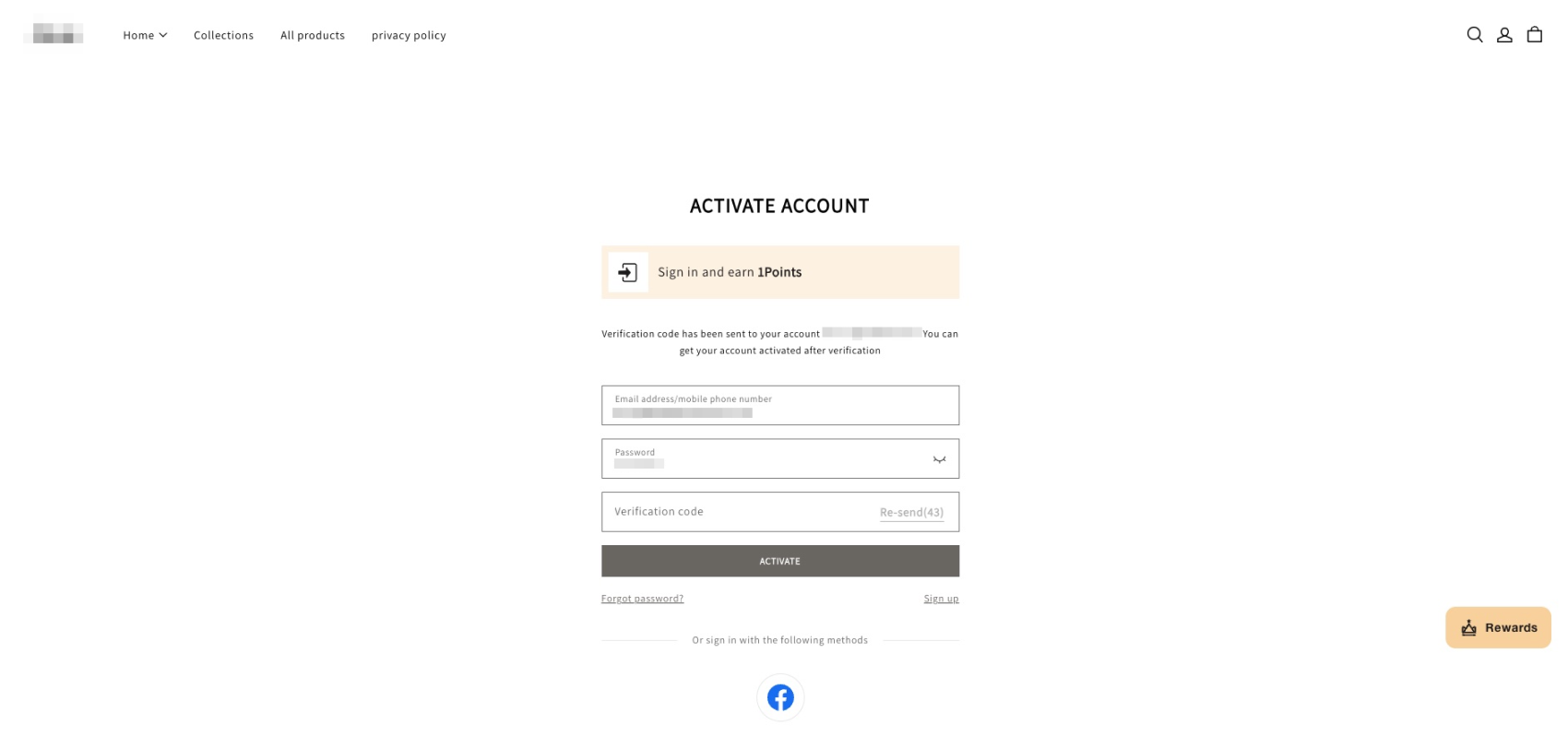Image resolution: width=1568 pixels, height=737 pixels.
Task: Click the user account icon
Action: 1504,35
